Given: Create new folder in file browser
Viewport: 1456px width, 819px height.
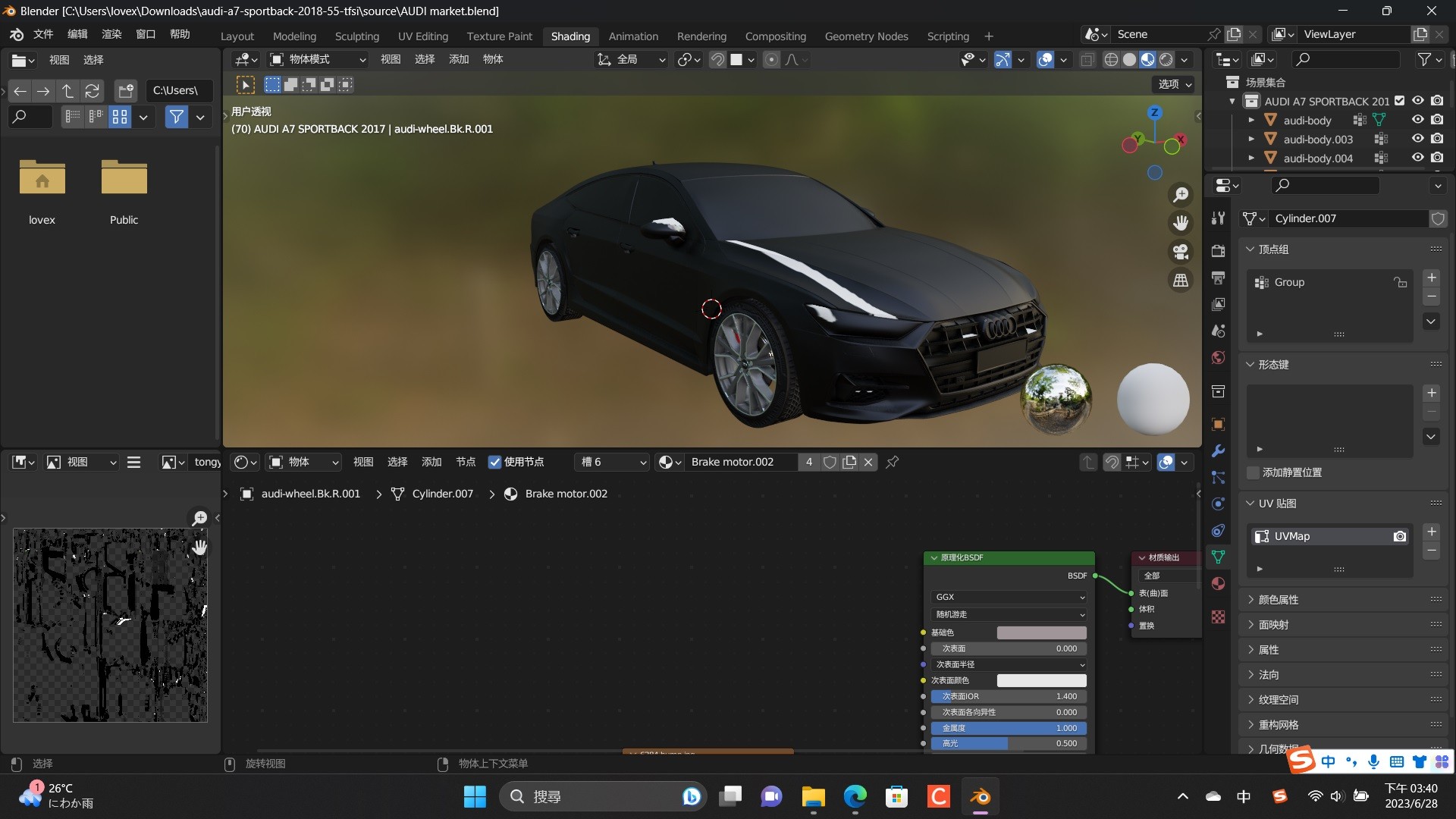Looking at the screenshot, I should (x=126, y=91).
